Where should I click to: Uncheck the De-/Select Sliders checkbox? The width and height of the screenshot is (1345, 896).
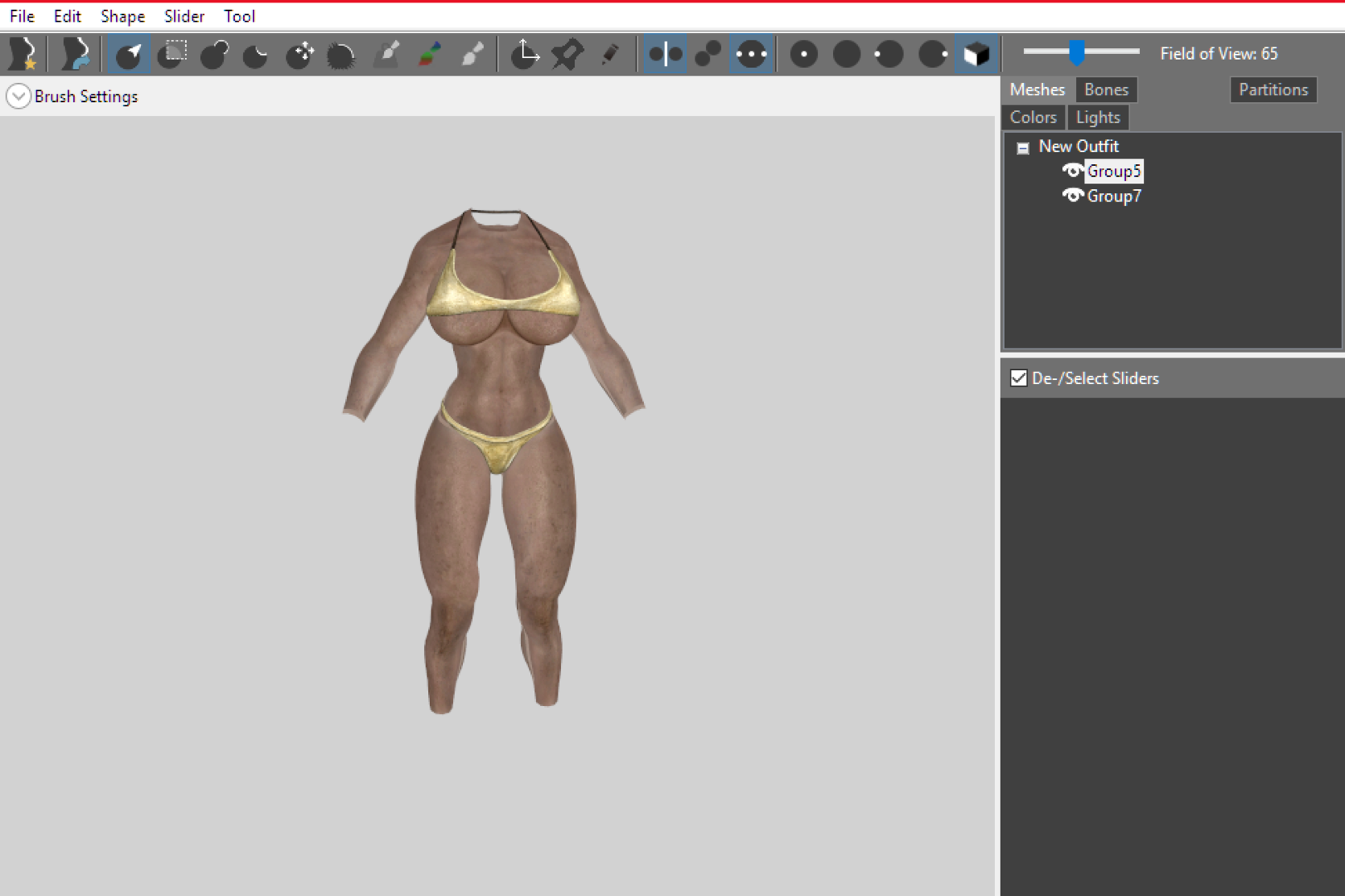pos(1018,378)
